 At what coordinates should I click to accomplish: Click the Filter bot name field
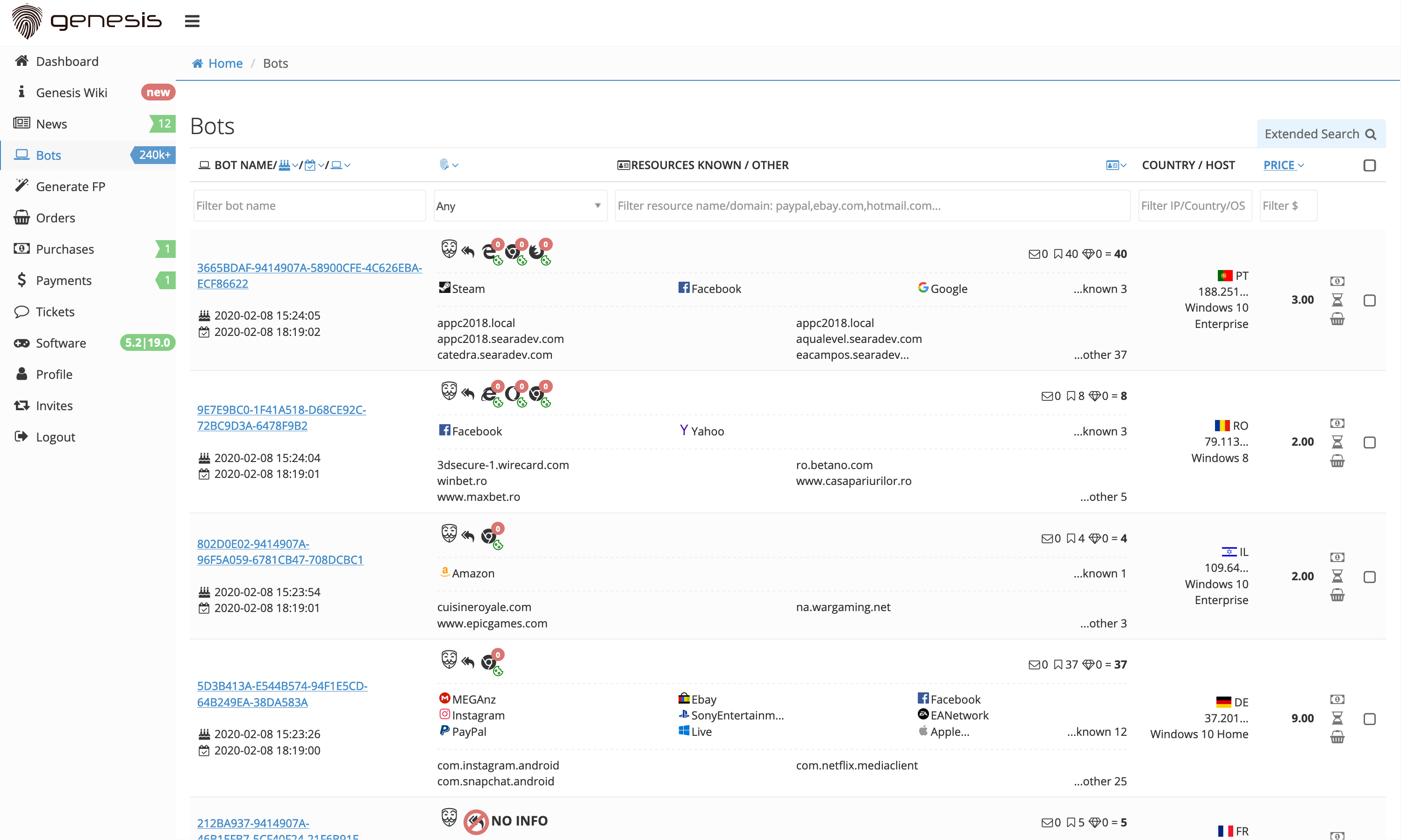pyautogui.click(x=309, y=206)
